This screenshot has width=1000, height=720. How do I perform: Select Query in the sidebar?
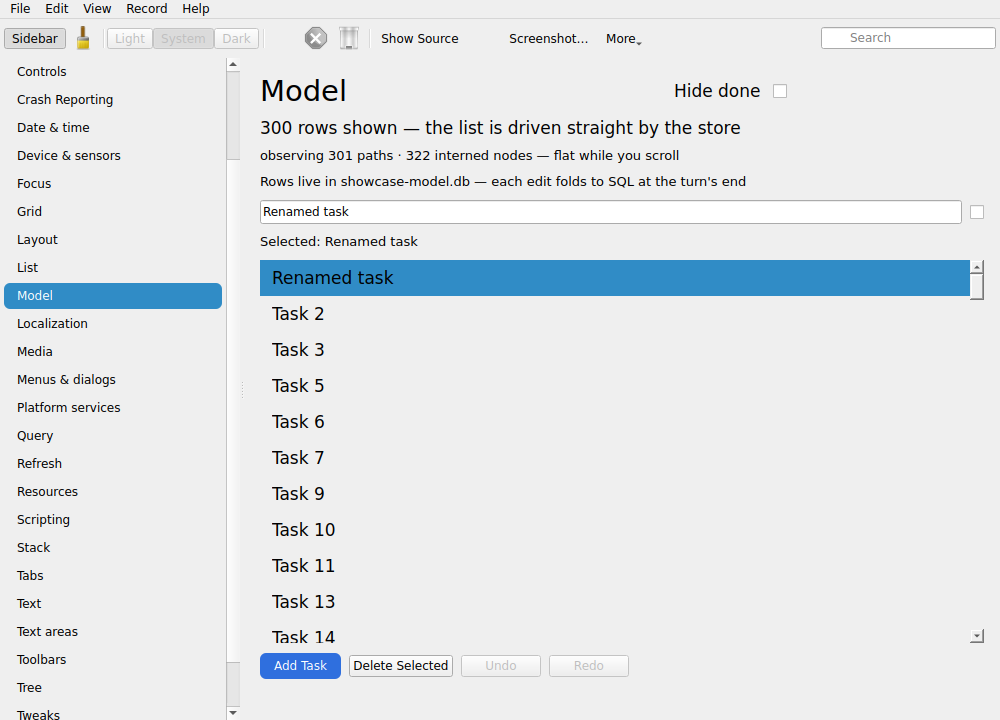click(x=113, y=436)
